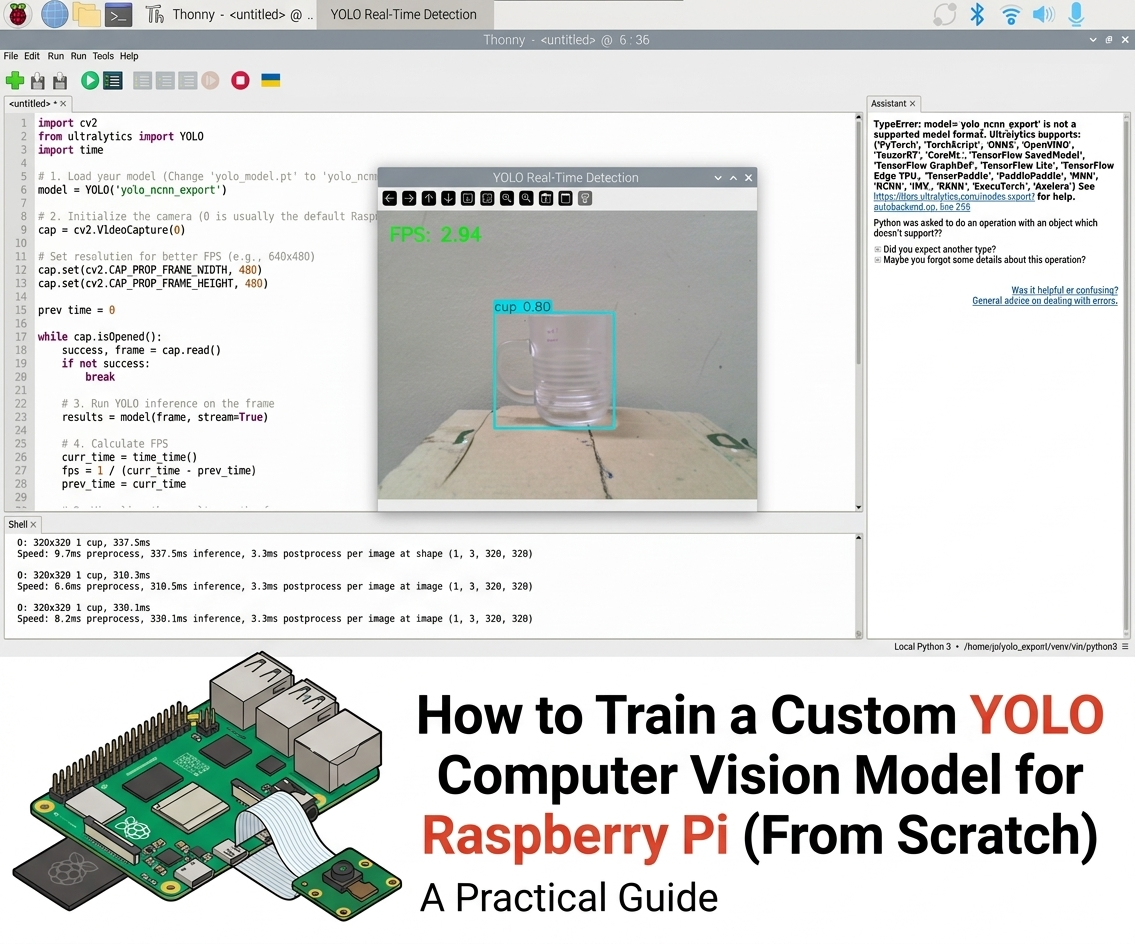Click the 'cup 0.80' detection label

(522, 306)
